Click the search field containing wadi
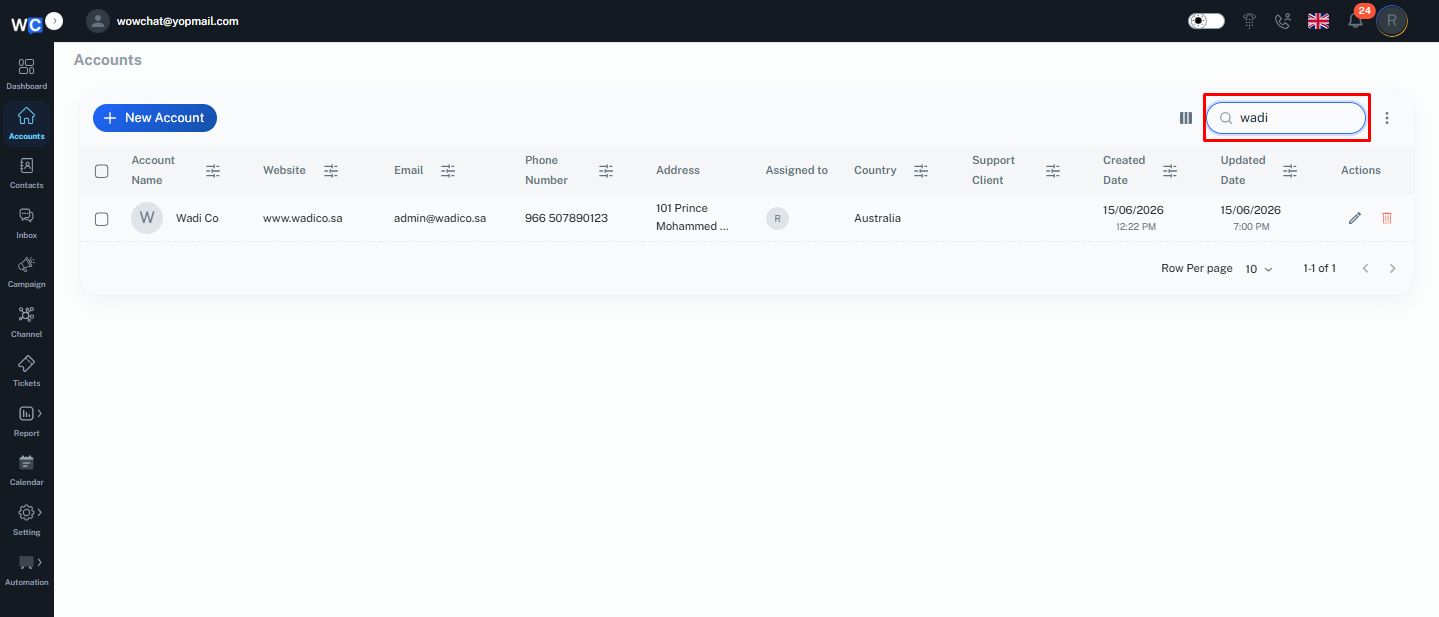Screen dimensions: 1439x617 coord(1286,118)
